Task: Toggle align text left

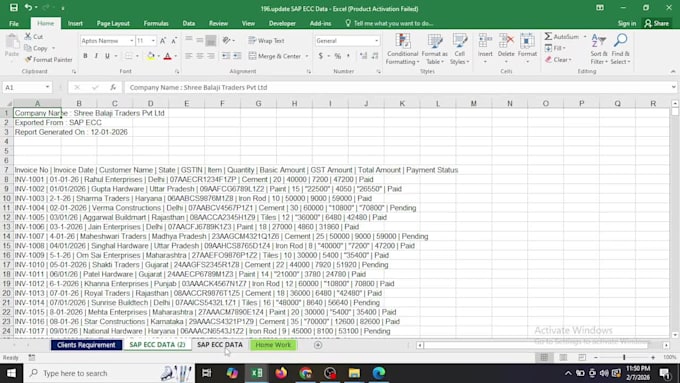Action: pyautogui.click(x=189, y=56)
